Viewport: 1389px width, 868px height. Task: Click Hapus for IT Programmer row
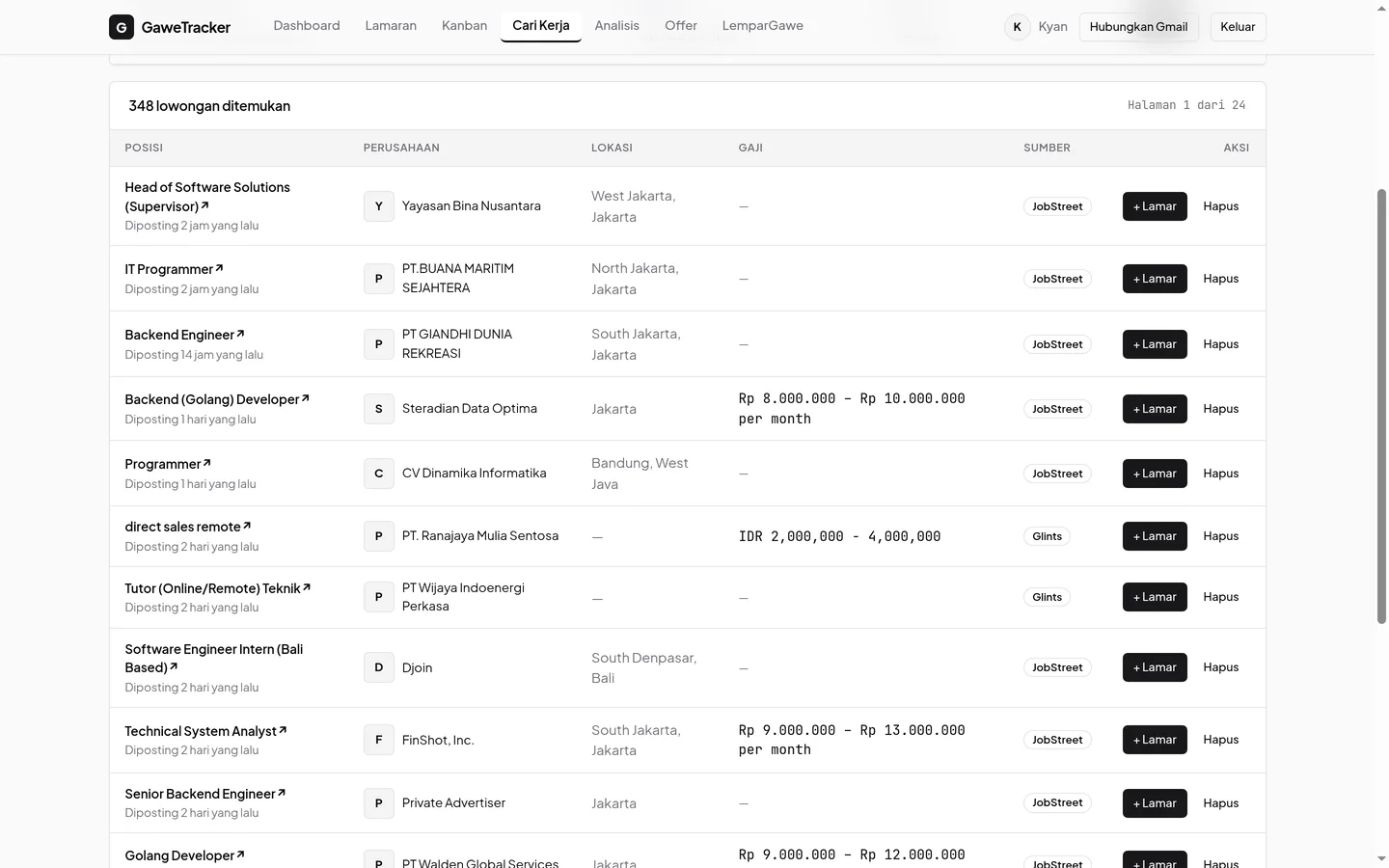1221,279
